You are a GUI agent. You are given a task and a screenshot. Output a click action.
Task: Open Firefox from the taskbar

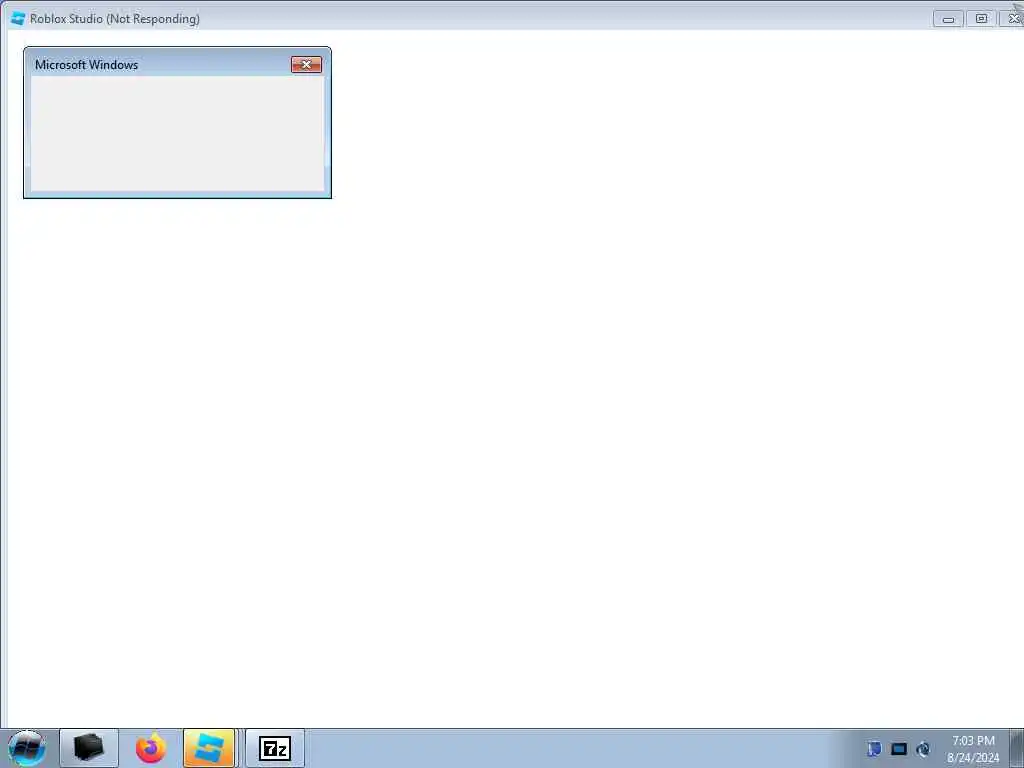[151, 748]
